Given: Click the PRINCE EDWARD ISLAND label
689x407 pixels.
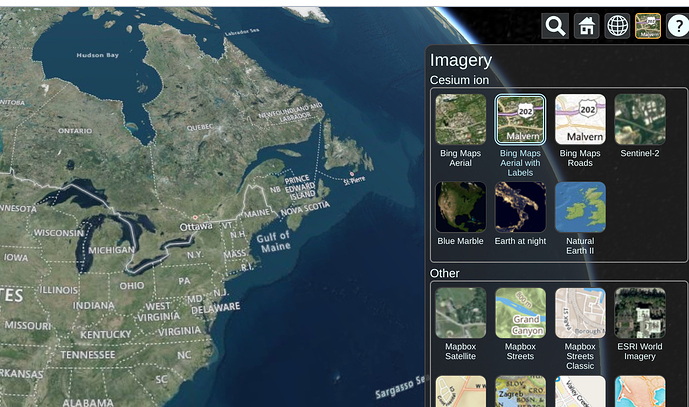Looking at the screenshot, I should point(300,188).
